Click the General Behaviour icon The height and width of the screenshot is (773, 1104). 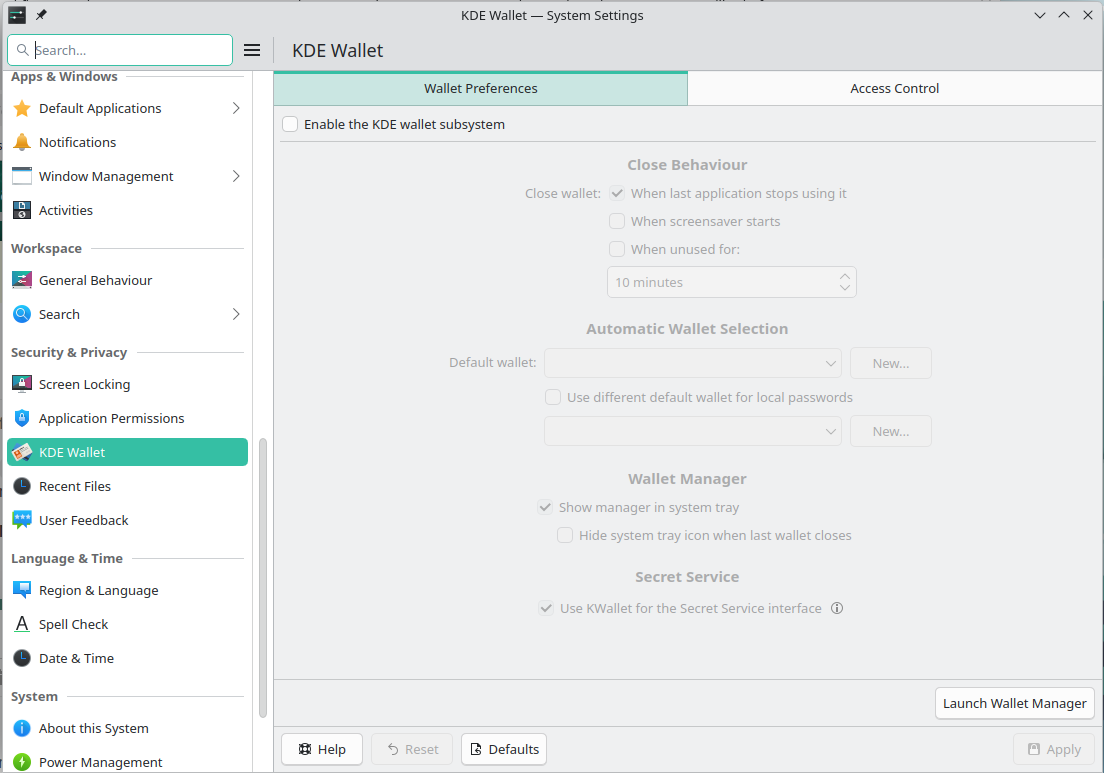pos(22,280)
